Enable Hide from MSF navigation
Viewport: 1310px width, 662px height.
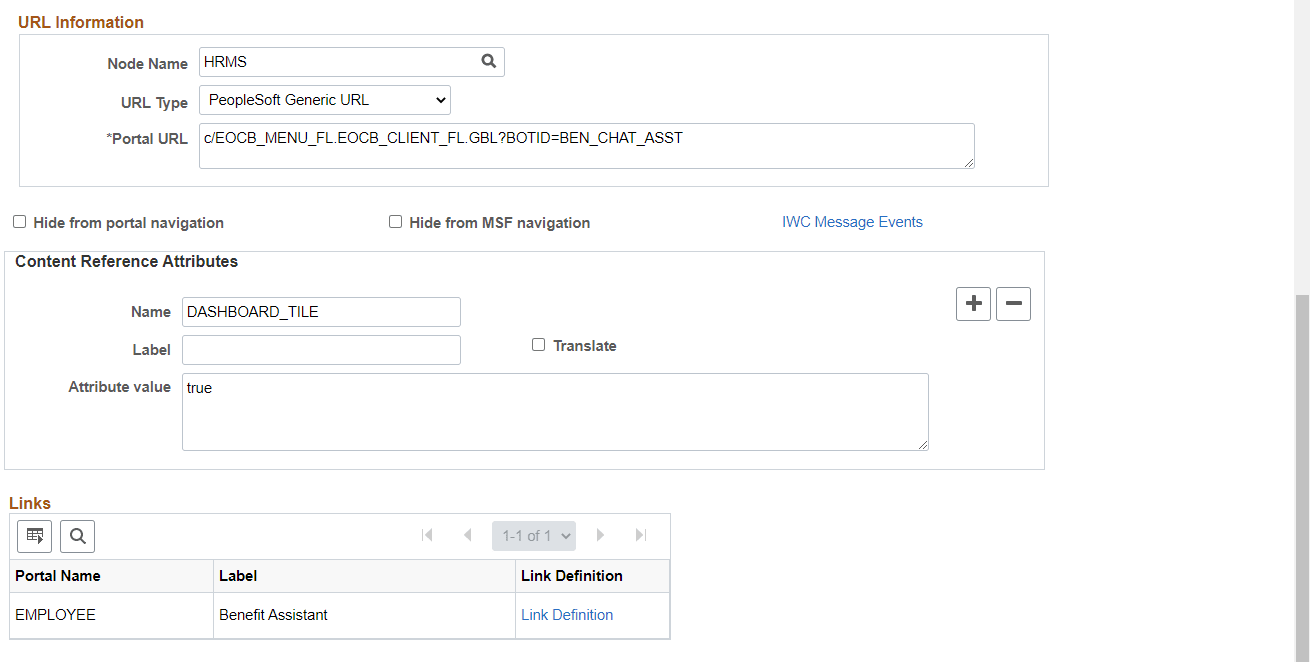point(395,221)
